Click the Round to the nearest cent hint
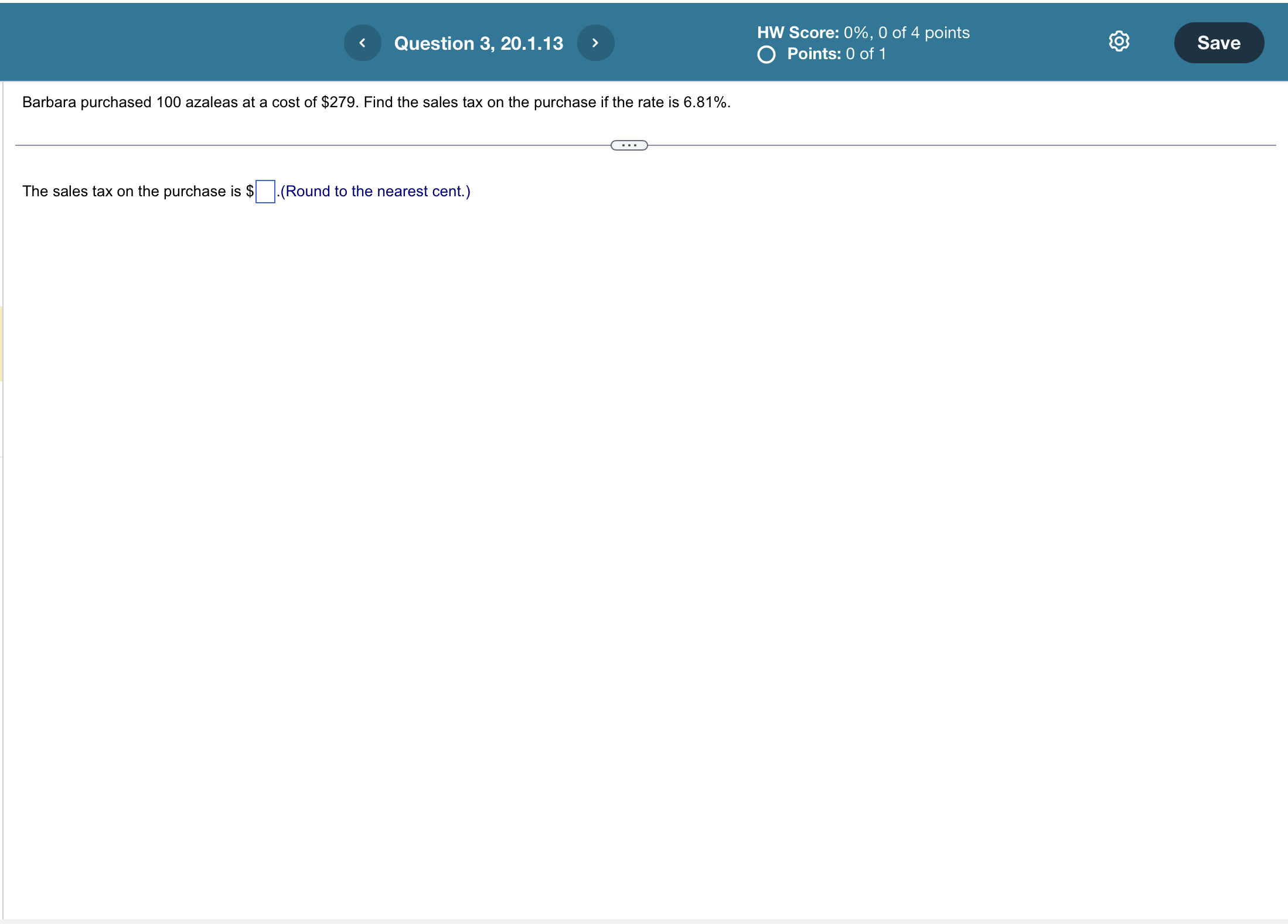The image size is (1288, 924). [375, 192]
